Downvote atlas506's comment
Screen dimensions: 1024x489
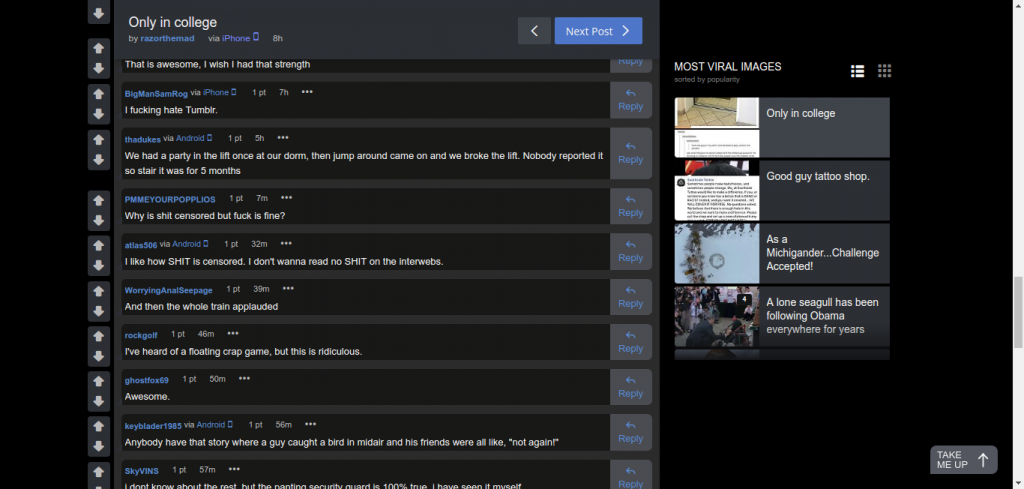click(x=99, y=265)
